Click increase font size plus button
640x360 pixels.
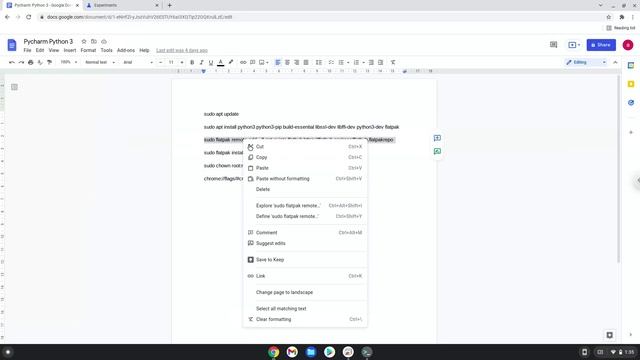click(182, 62)
